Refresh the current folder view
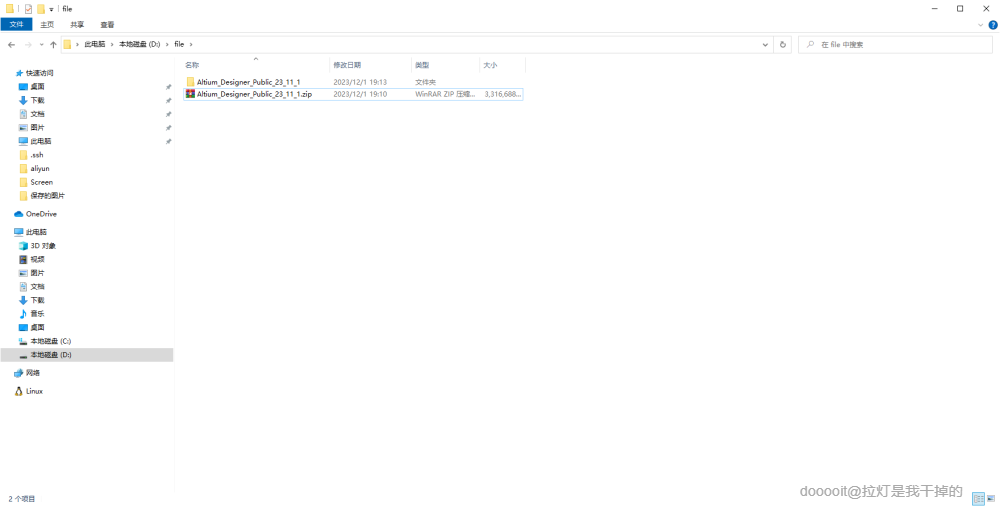The height and width of the screenshot is (506, 1000). click(783, 45)
